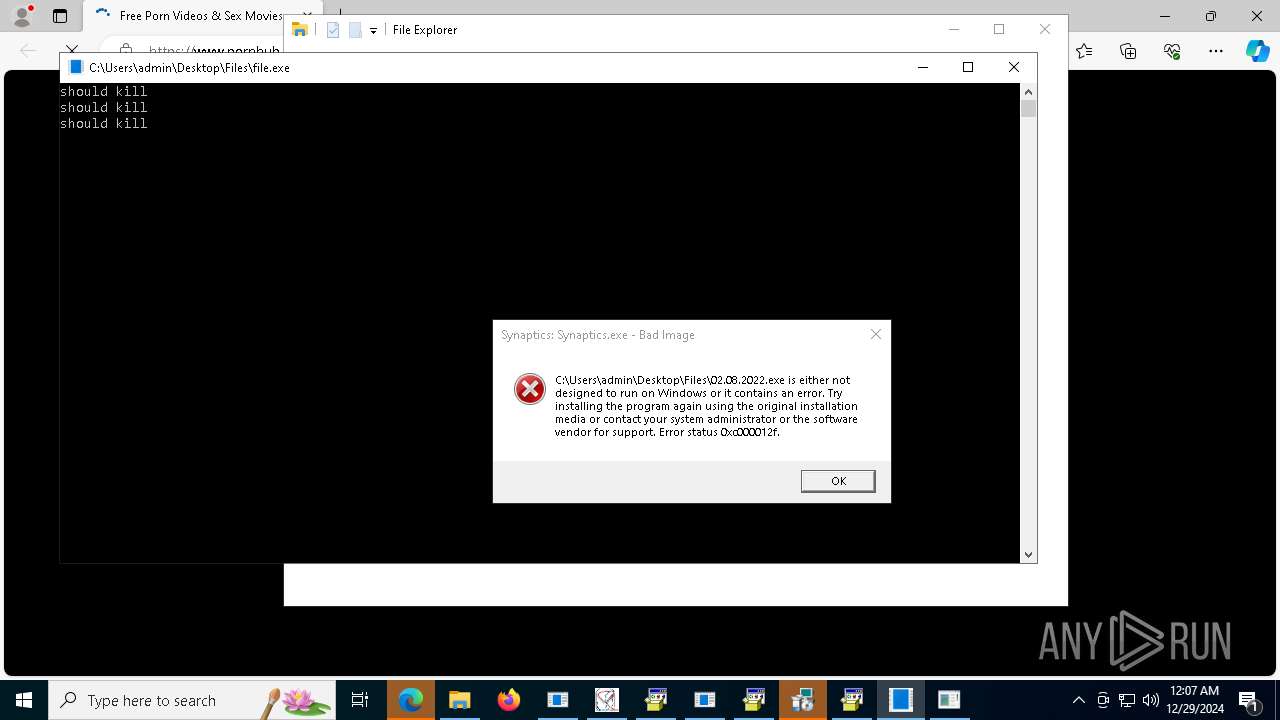Click the red error icon in dialog
The image size is (1280, 720).
click(530, 389)
